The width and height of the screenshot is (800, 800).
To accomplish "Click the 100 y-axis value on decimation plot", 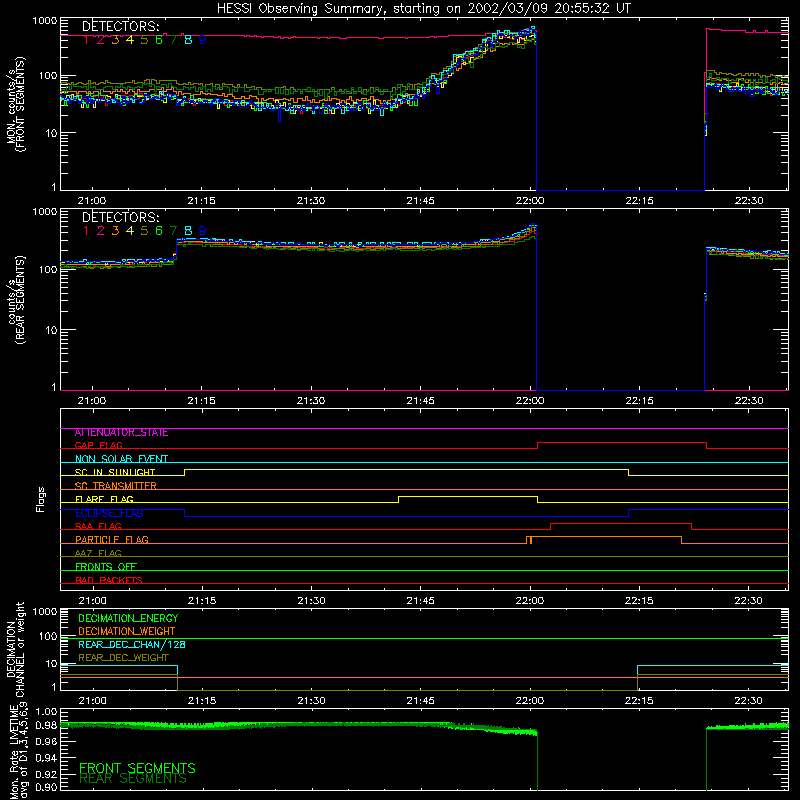I will click(48, 636).
